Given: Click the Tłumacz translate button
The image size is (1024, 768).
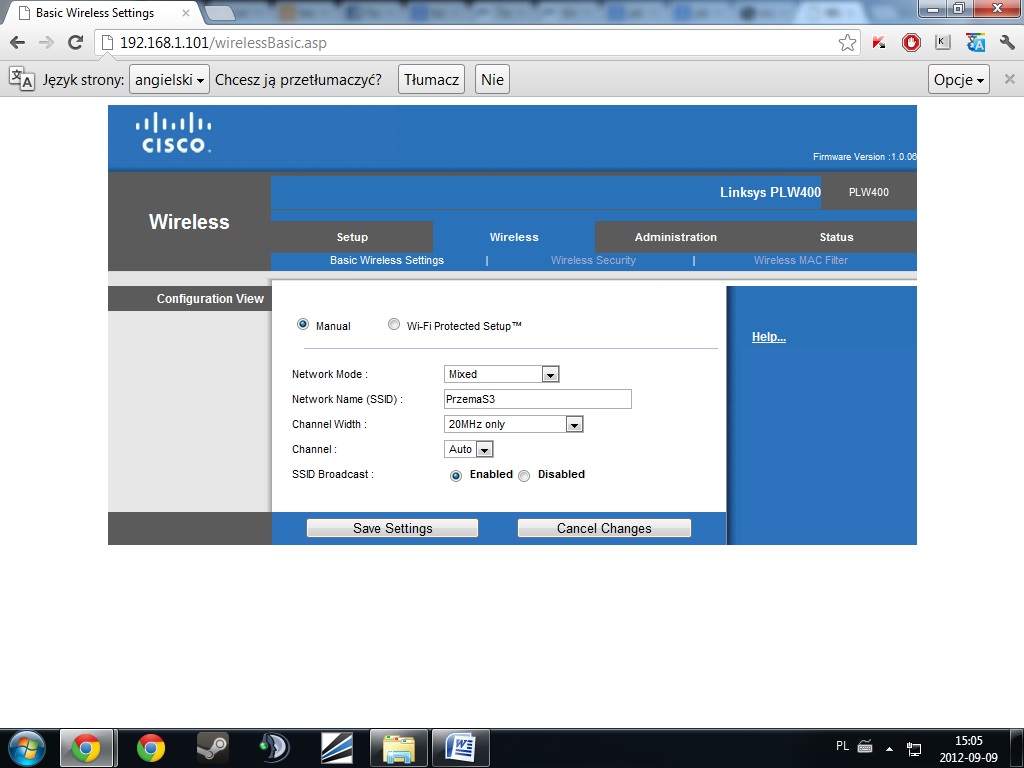Looking at the screenshot, I should pos(431,80).
